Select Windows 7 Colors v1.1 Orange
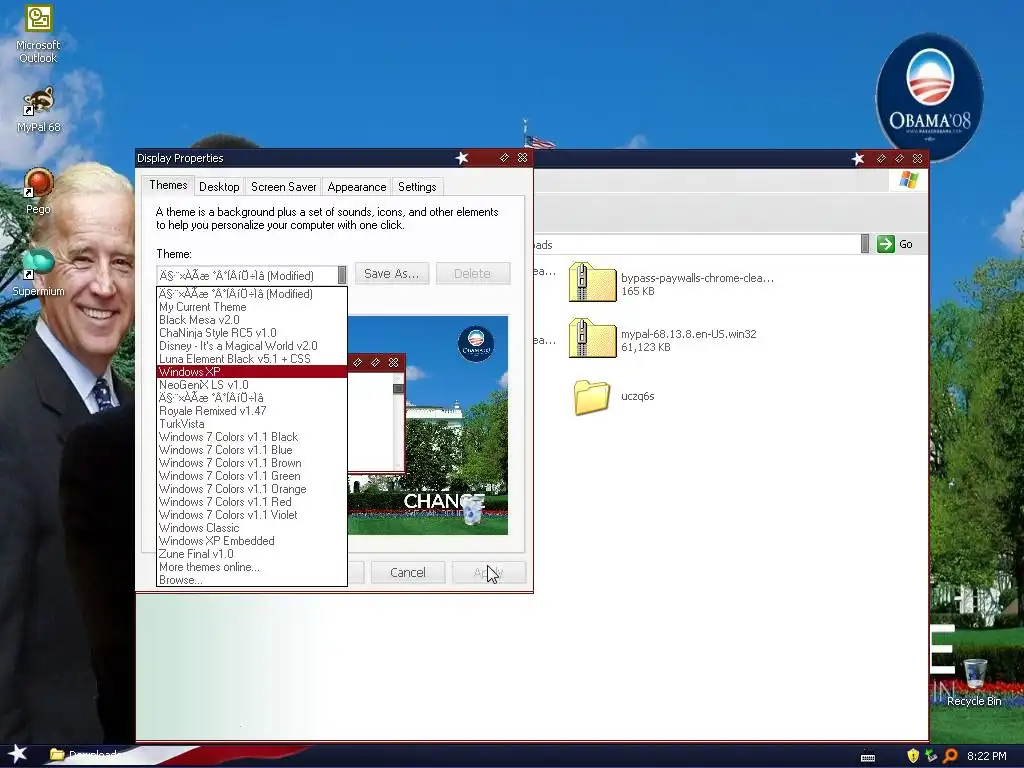This screenshot has width=1024, height=768. click(252, 489)
